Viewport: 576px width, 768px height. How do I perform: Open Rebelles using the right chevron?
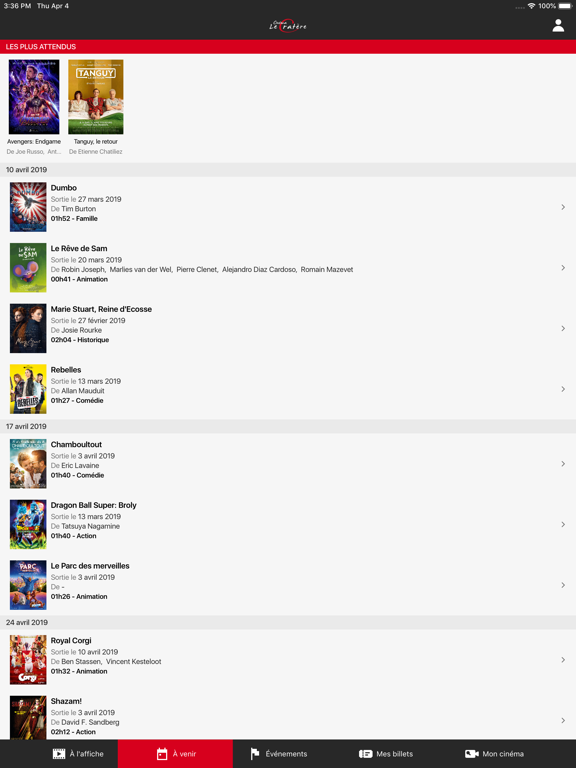point(563,389)
